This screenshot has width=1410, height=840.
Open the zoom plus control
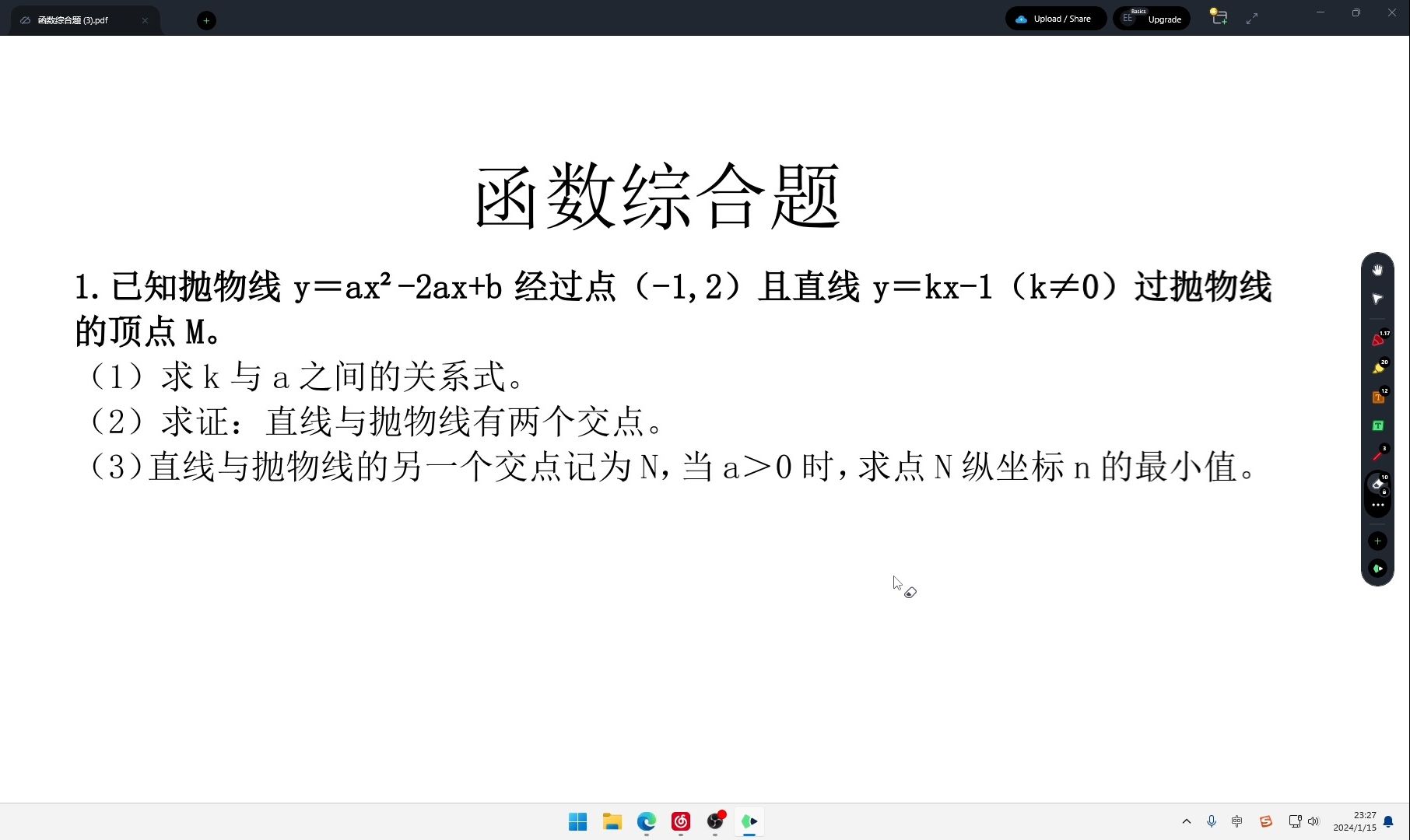(1377, 541)
